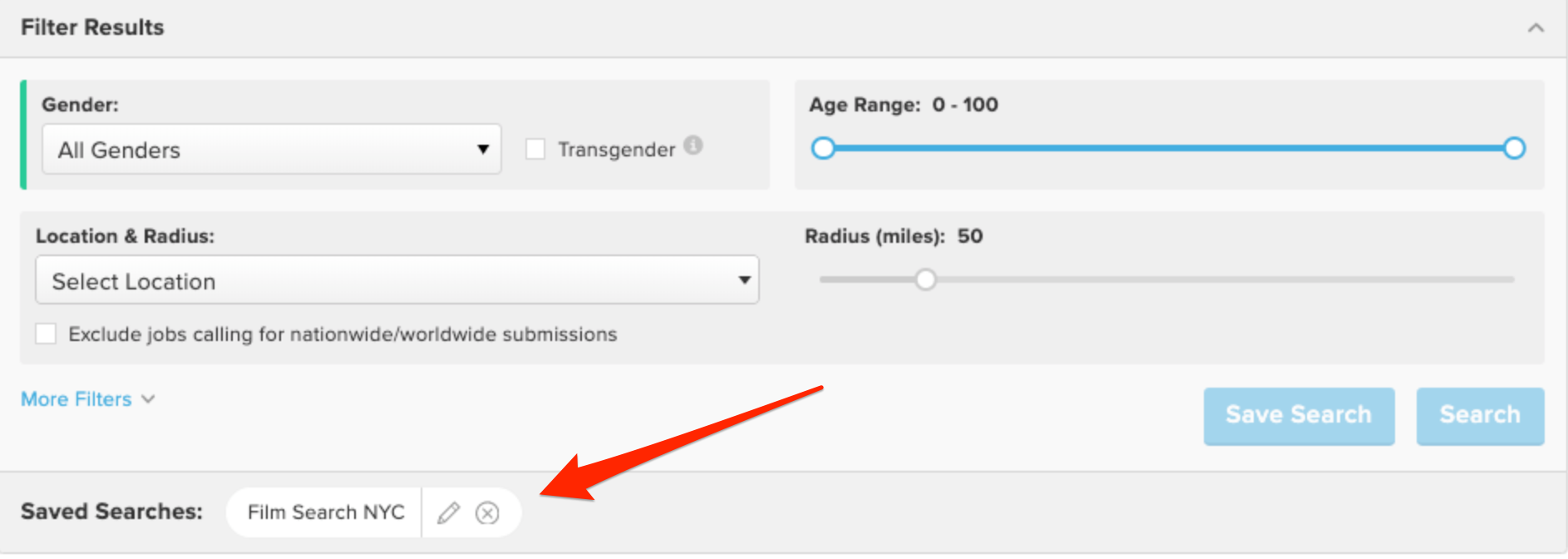Expand the More Filters link

point(76,399)
